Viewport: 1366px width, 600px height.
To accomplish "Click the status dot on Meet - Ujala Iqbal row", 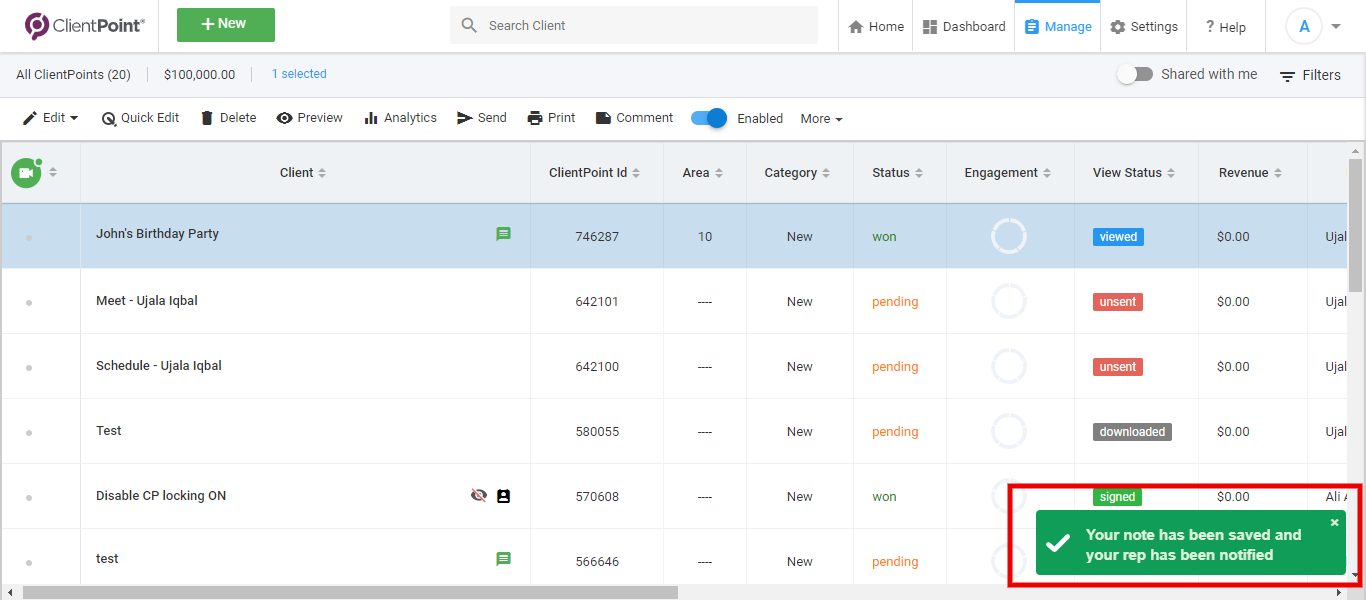I will pos(29,303).
